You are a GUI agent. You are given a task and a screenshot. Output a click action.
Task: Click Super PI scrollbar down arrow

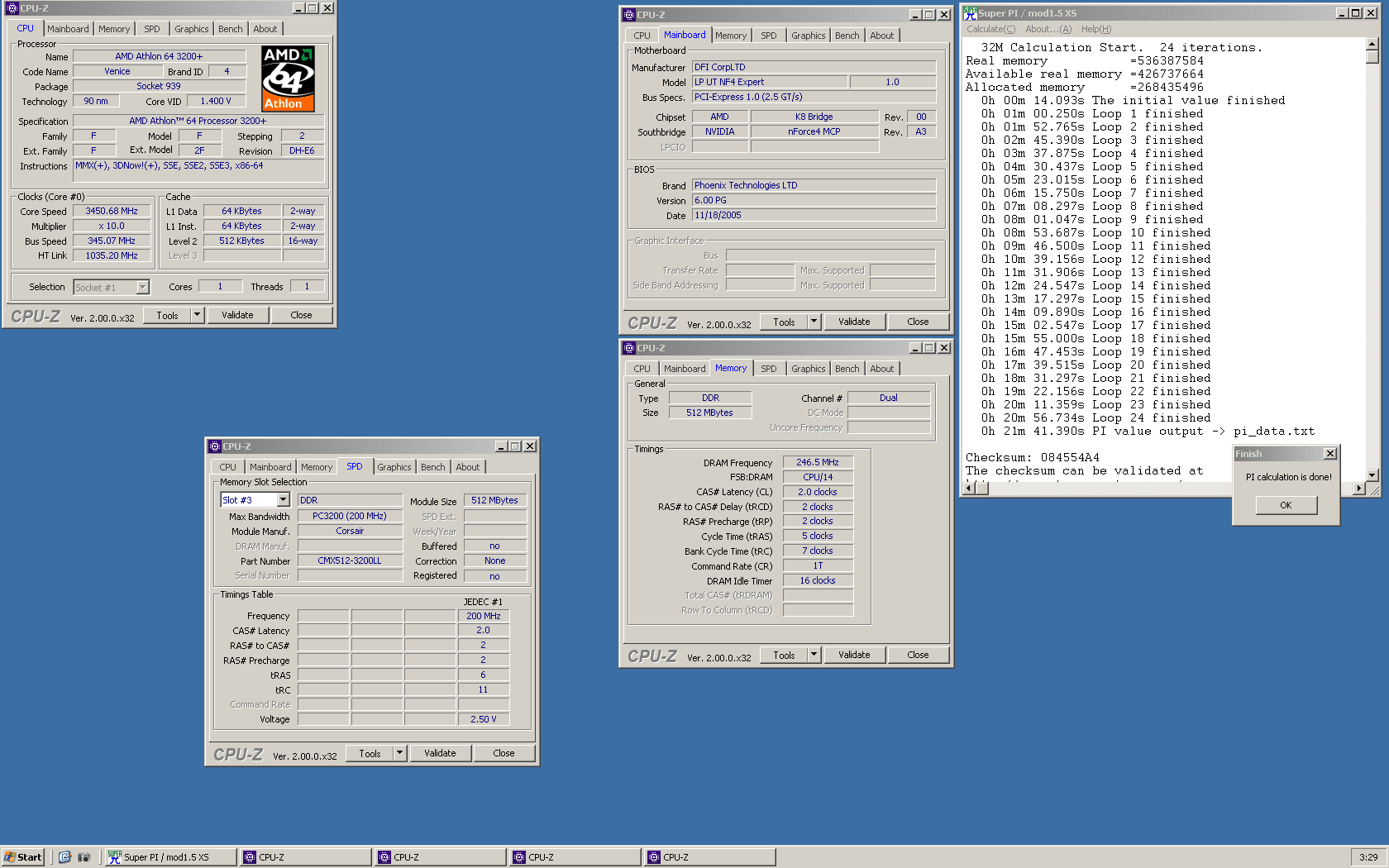pos(1372,475)
